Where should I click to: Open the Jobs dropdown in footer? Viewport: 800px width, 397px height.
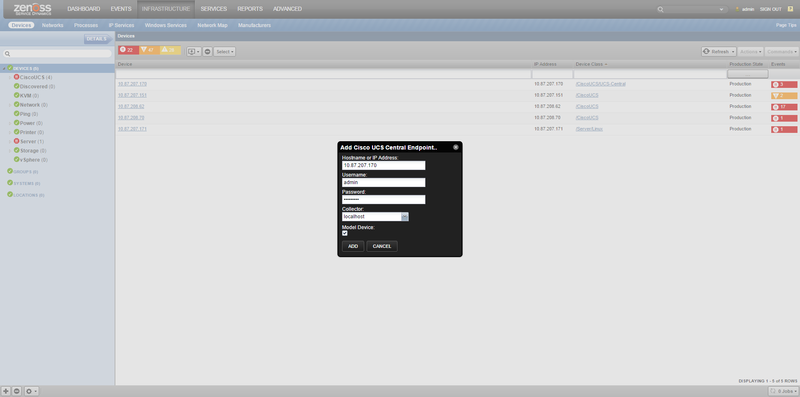[x=784, y=391]
